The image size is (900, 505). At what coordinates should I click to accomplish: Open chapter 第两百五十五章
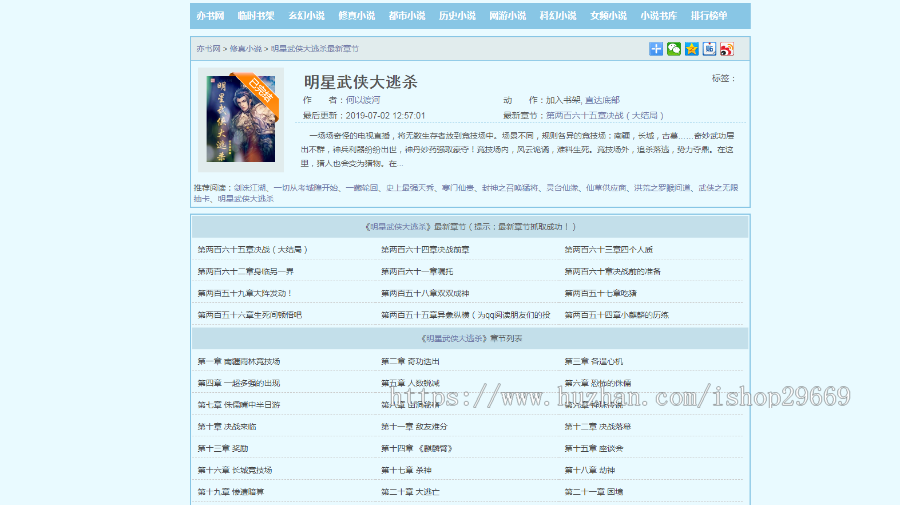[x=465, y=315]
